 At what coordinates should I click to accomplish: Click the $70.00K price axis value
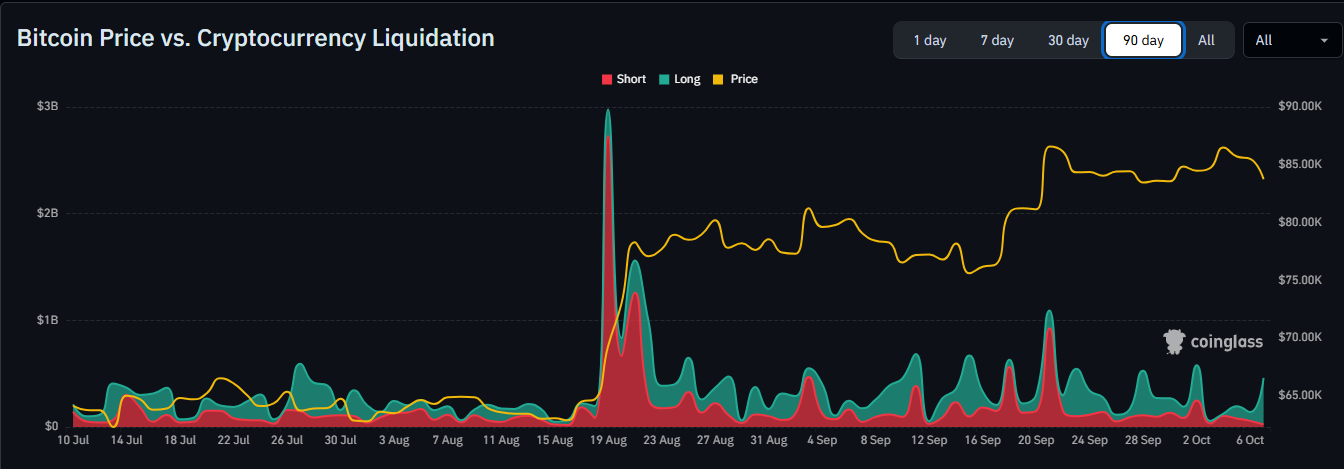coord(1300,338)
